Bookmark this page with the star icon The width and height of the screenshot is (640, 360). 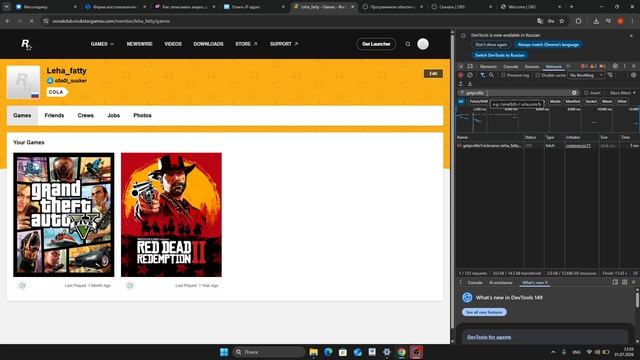[562, 21]
